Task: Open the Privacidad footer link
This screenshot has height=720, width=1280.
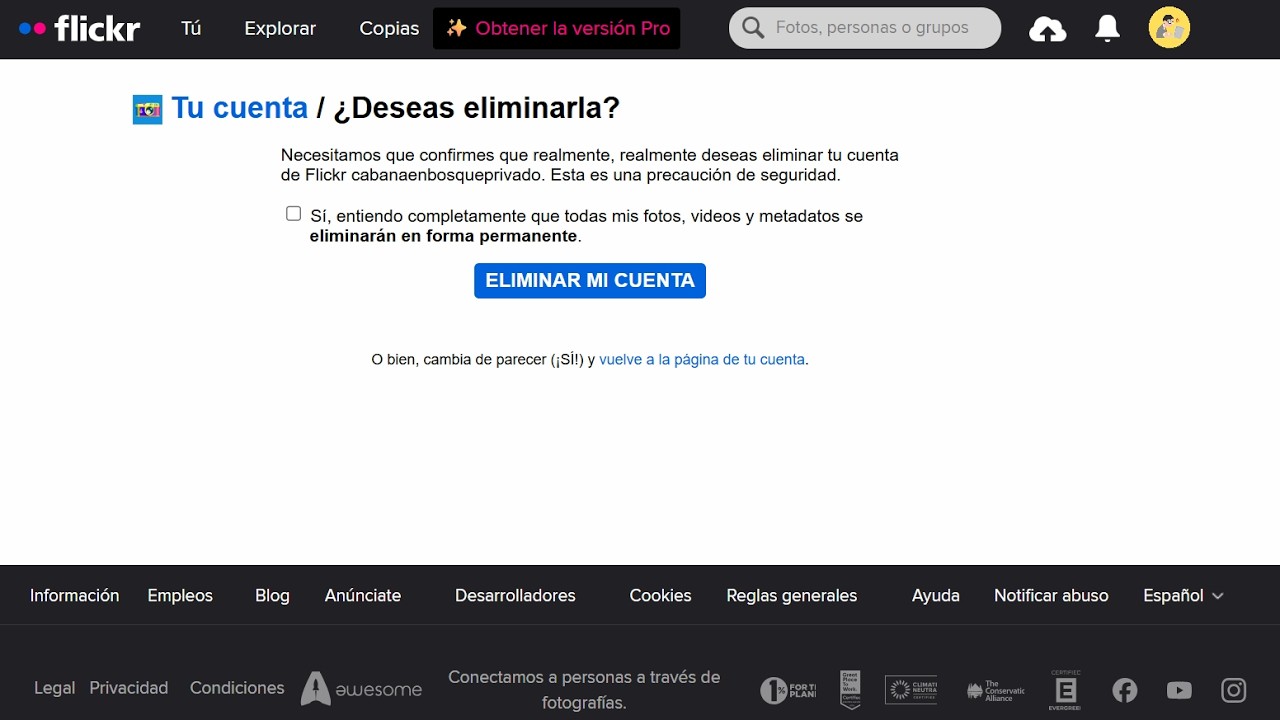Action: point(129,688)
